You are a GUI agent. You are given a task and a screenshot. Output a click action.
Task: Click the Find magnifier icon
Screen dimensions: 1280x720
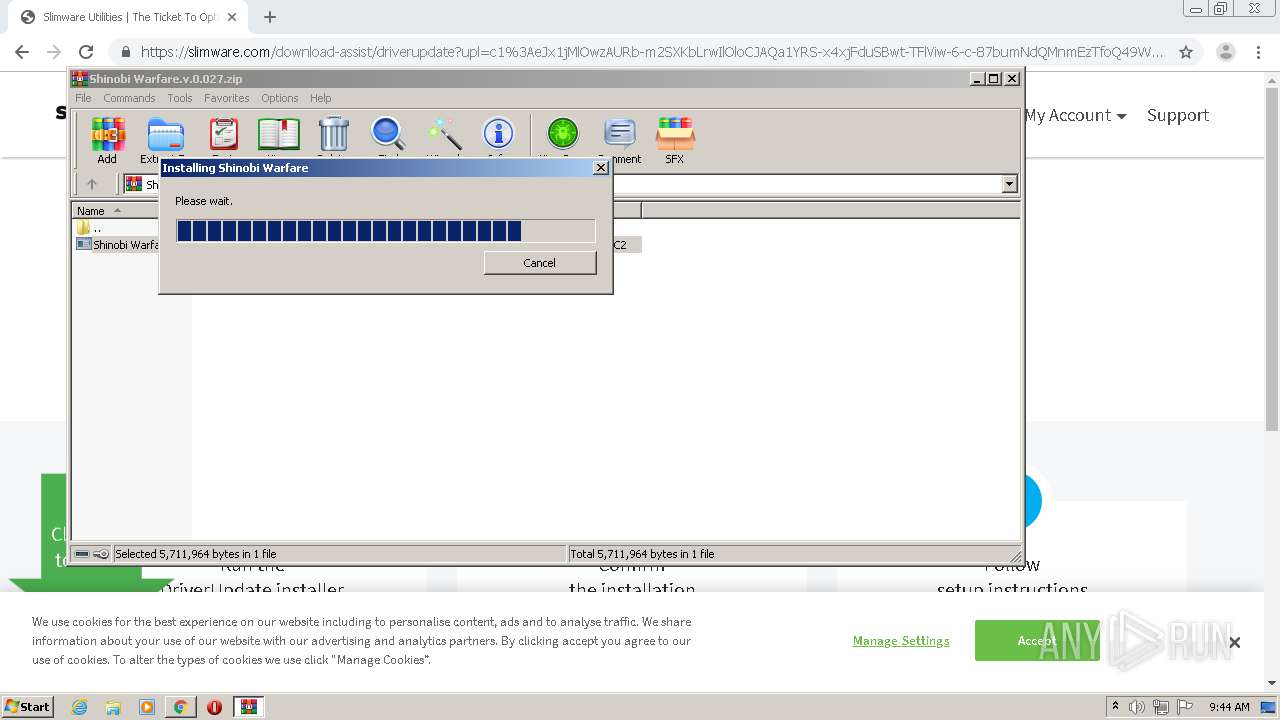coord(388,135)
